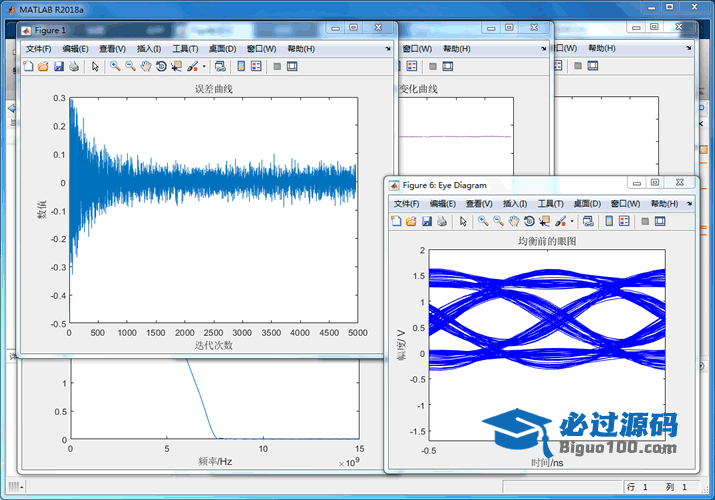Select Data Cursor tool in Figure 1 toolbar
The width and height of the screenshot is (715, 500).
pyautogui.click(x=176, y=67)
